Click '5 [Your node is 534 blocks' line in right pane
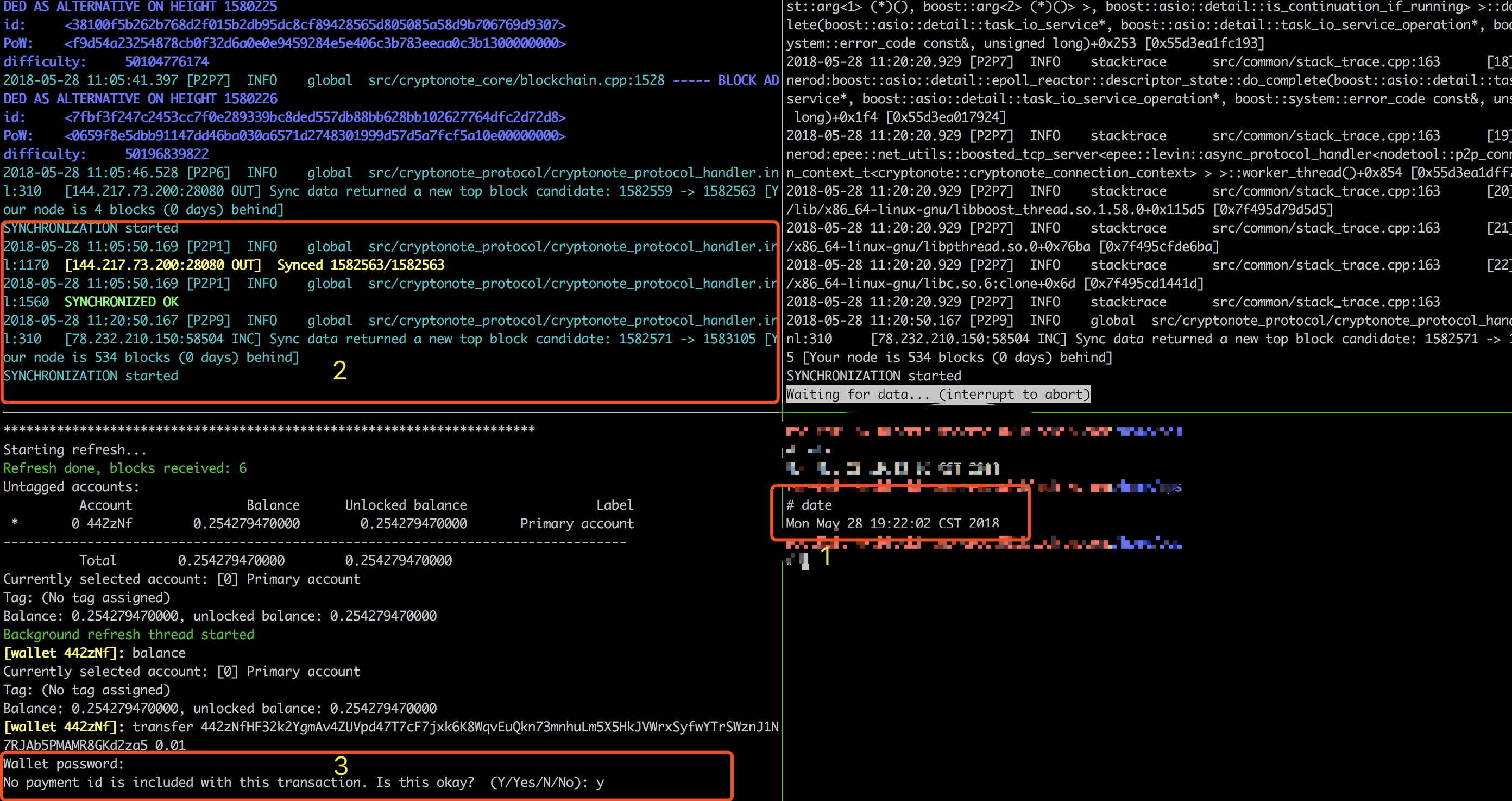Viewport: 1512px width, 801px height. (949, 357)
